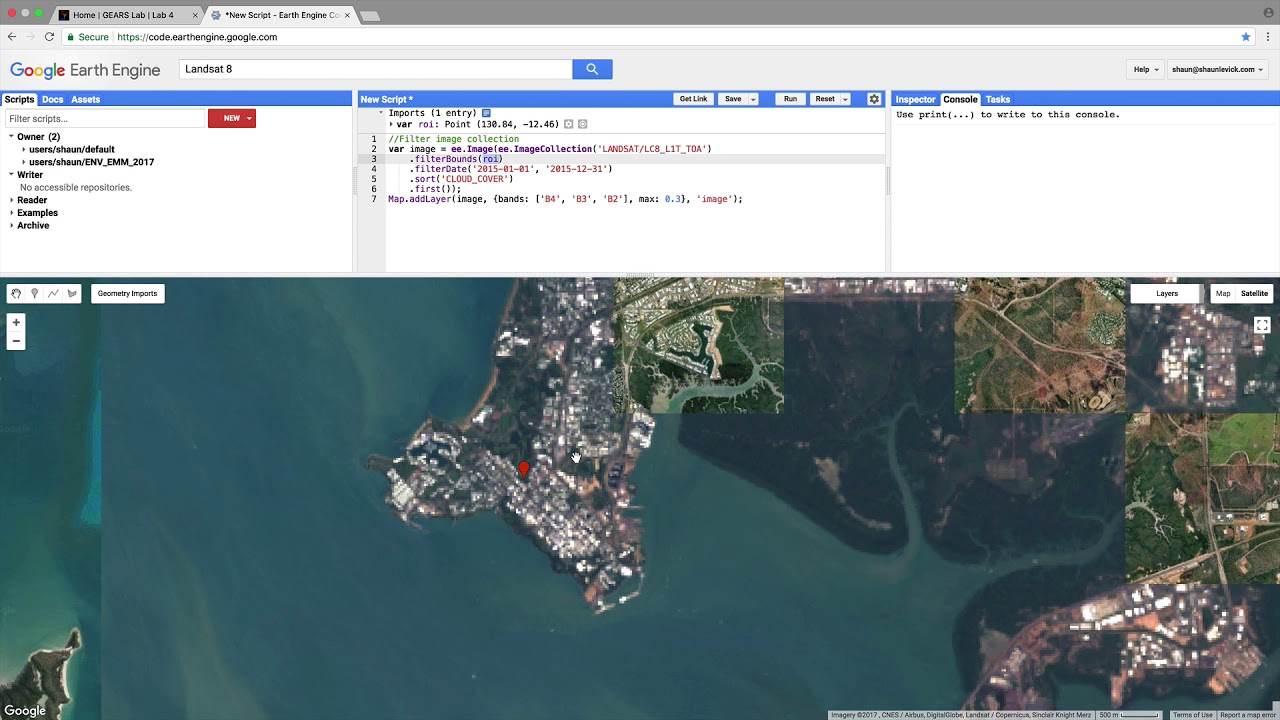Run the script
Viewport: 1280px width, 720px height.
coord(790,99)
